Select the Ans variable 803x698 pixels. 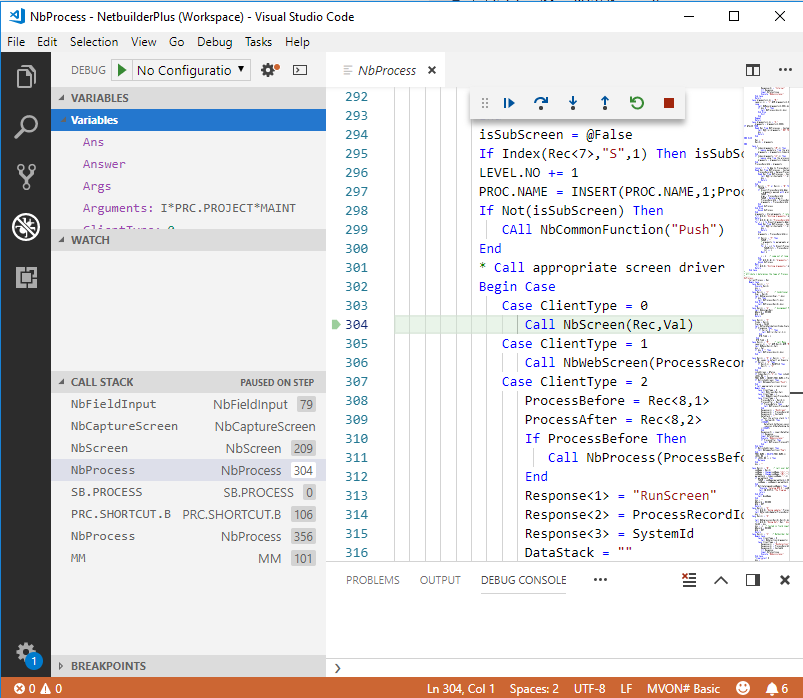click(188, 142)
